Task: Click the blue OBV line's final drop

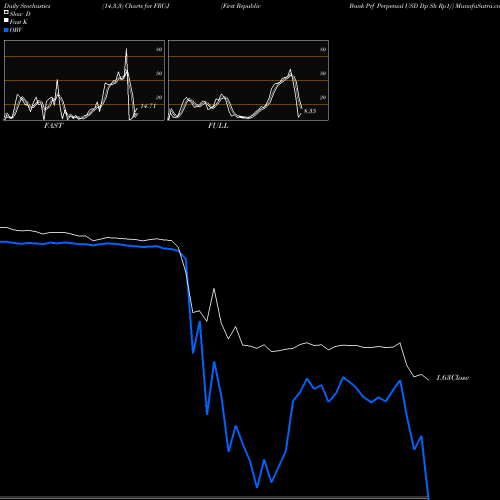Action: [425, 467]
